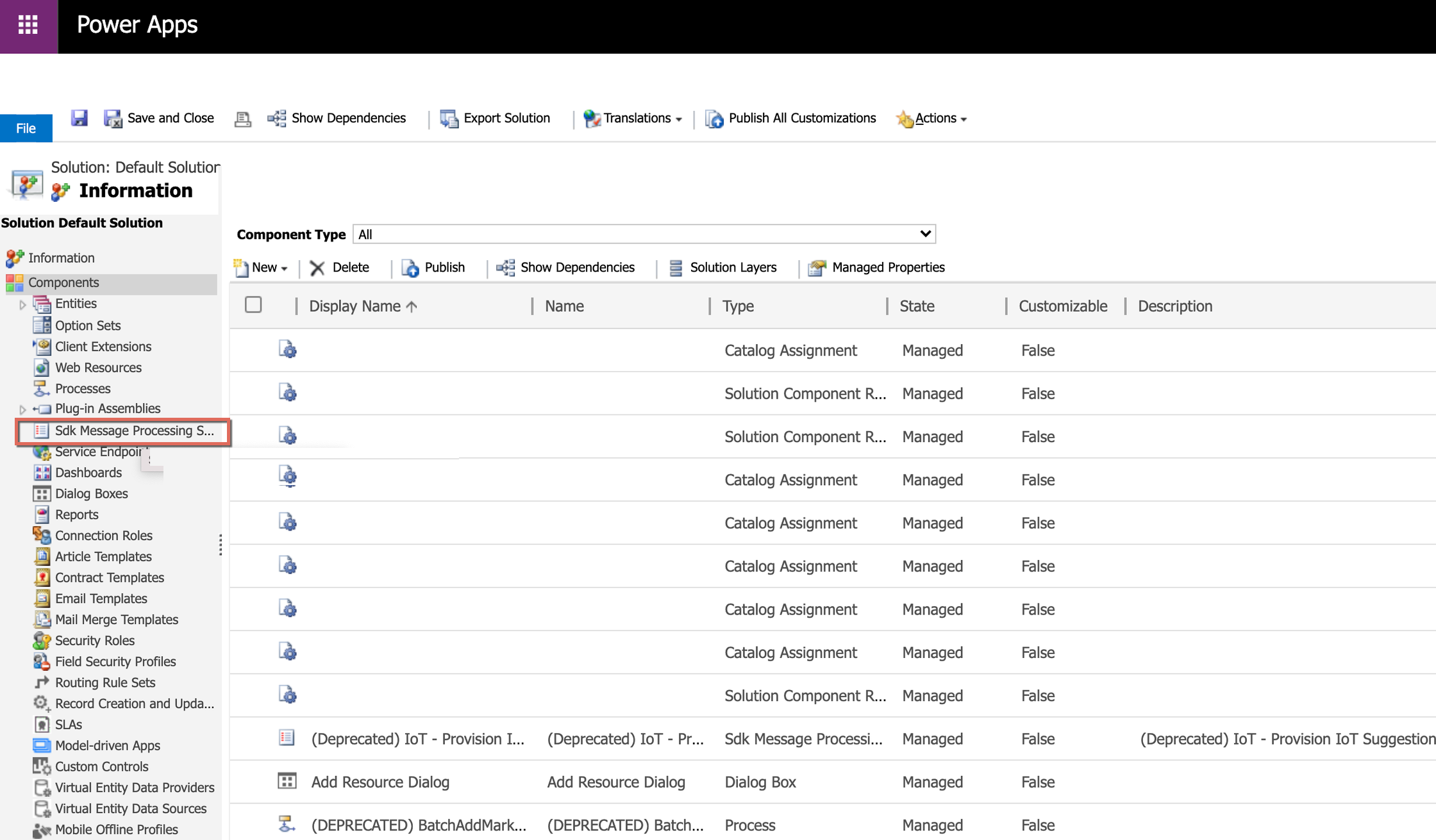This screenshot has width=1436, height=840.
Task: Expand the Entities tree node
Action: [22, 304]
